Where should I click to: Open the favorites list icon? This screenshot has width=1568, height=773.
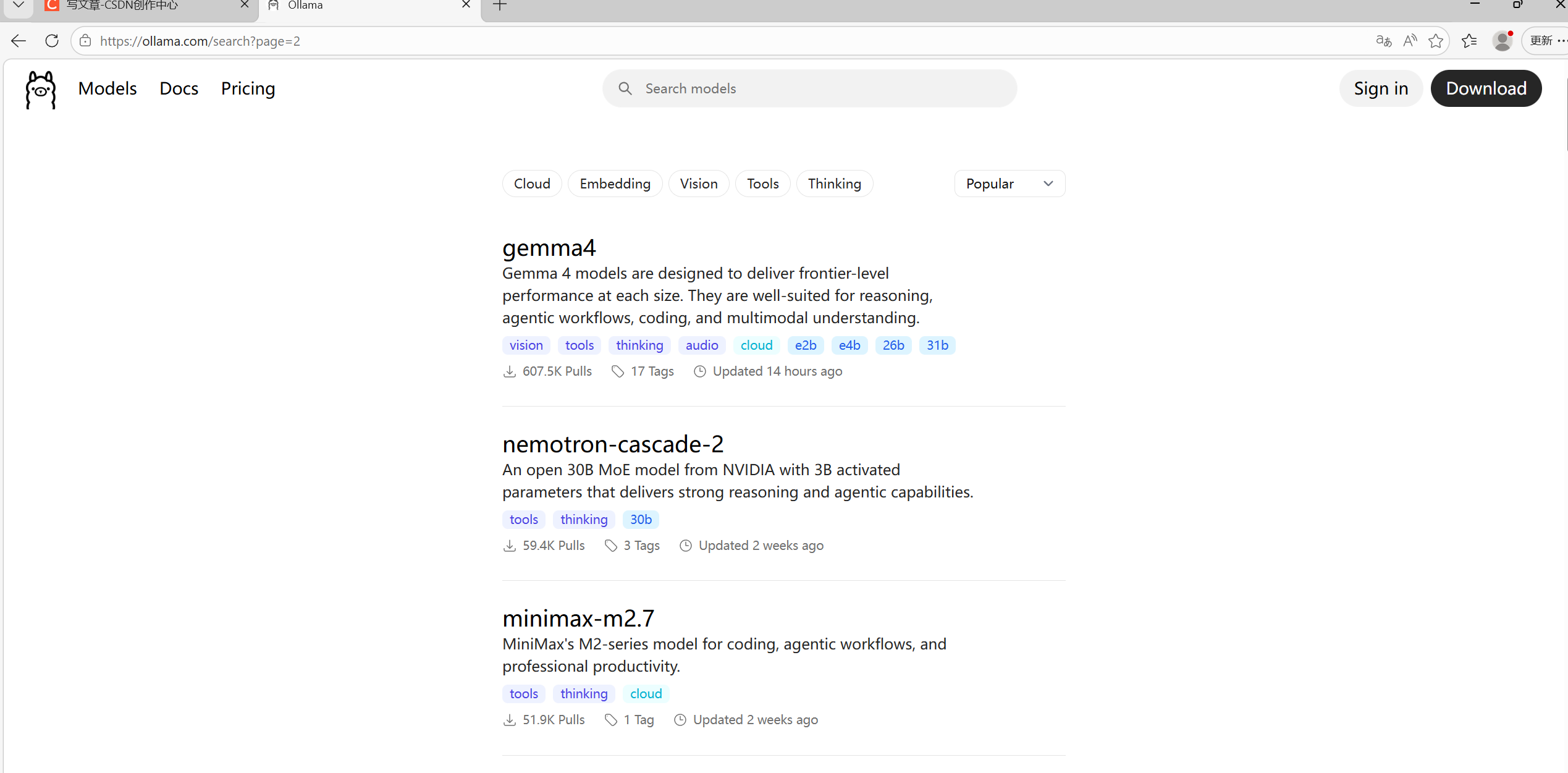(1469, 41)
